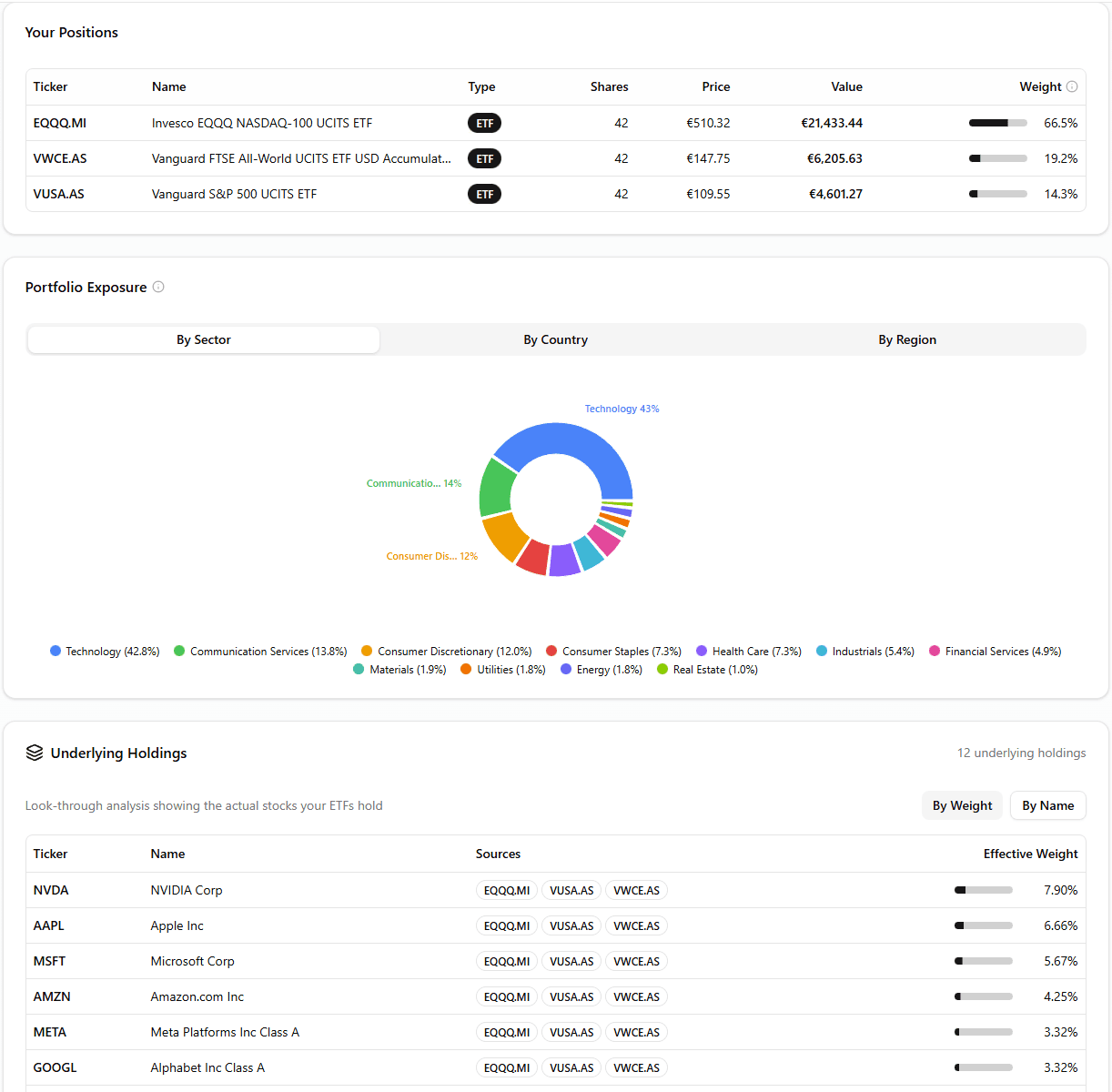This screenshot has width=1112, height=1092.
Task: Click the Invesco EQQQ NASDAQ-100 UCITS ETF name
Action: click(x=262, y=123)
